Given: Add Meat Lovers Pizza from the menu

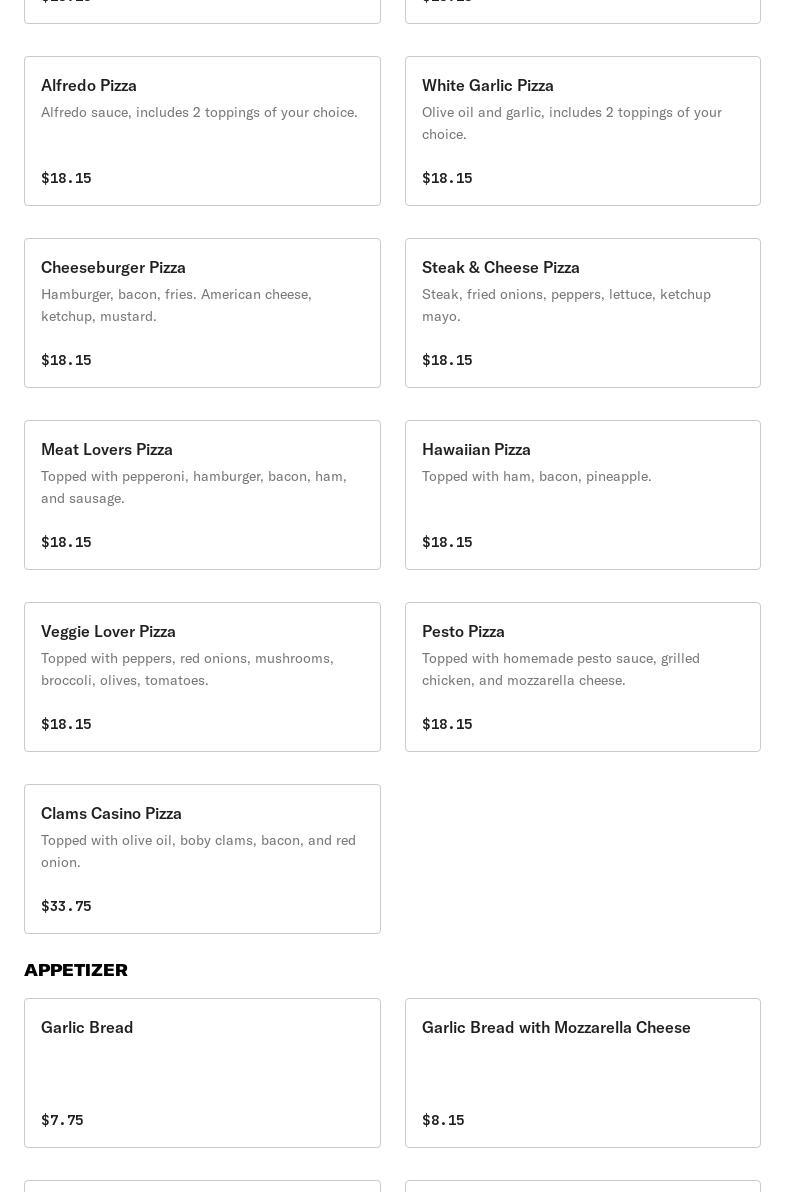Looking at the screenshot, I should click(202, 495).
